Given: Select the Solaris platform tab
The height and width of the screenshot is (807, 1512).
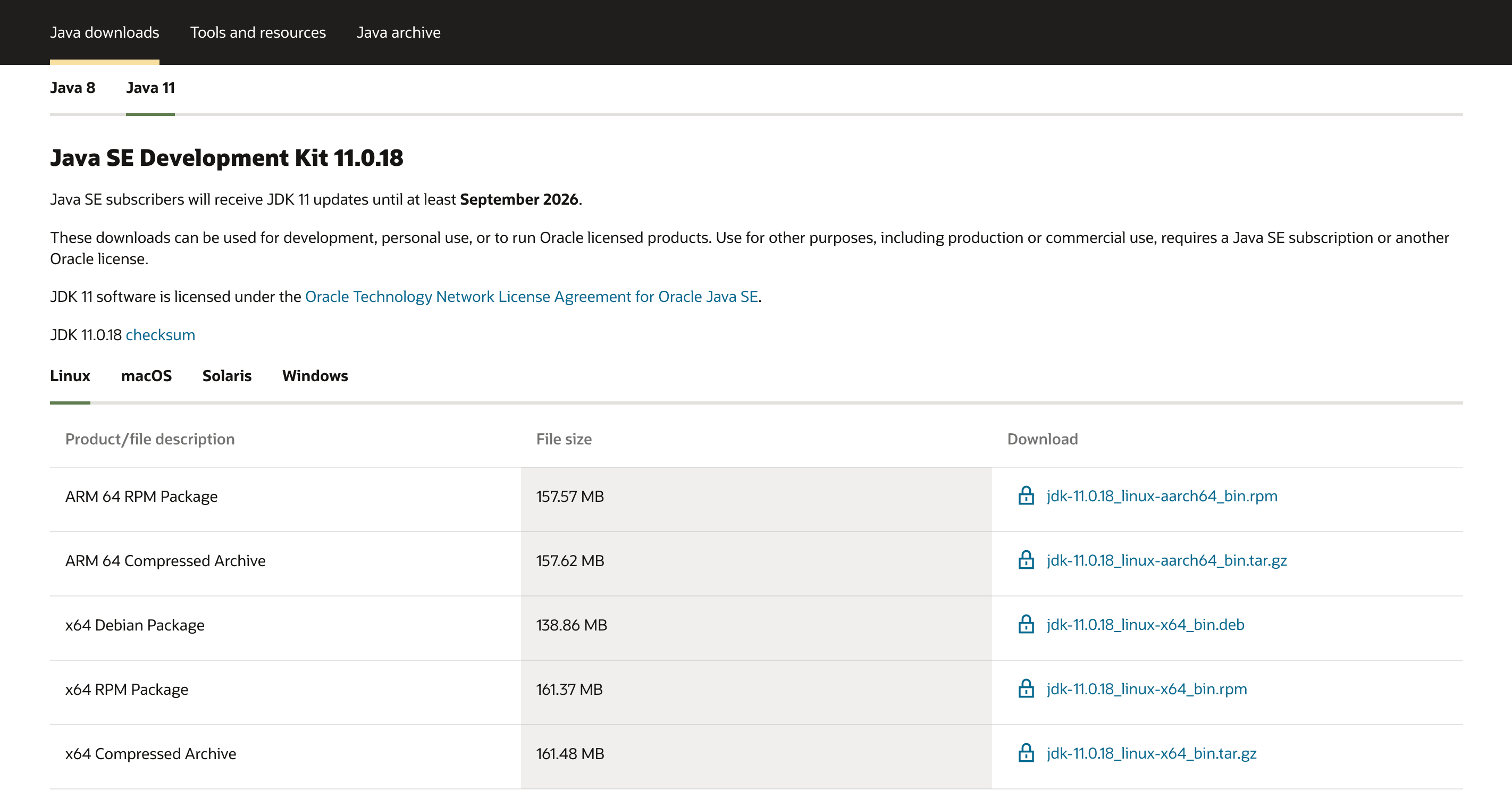Looking at the screenshot, I should 225,376.
